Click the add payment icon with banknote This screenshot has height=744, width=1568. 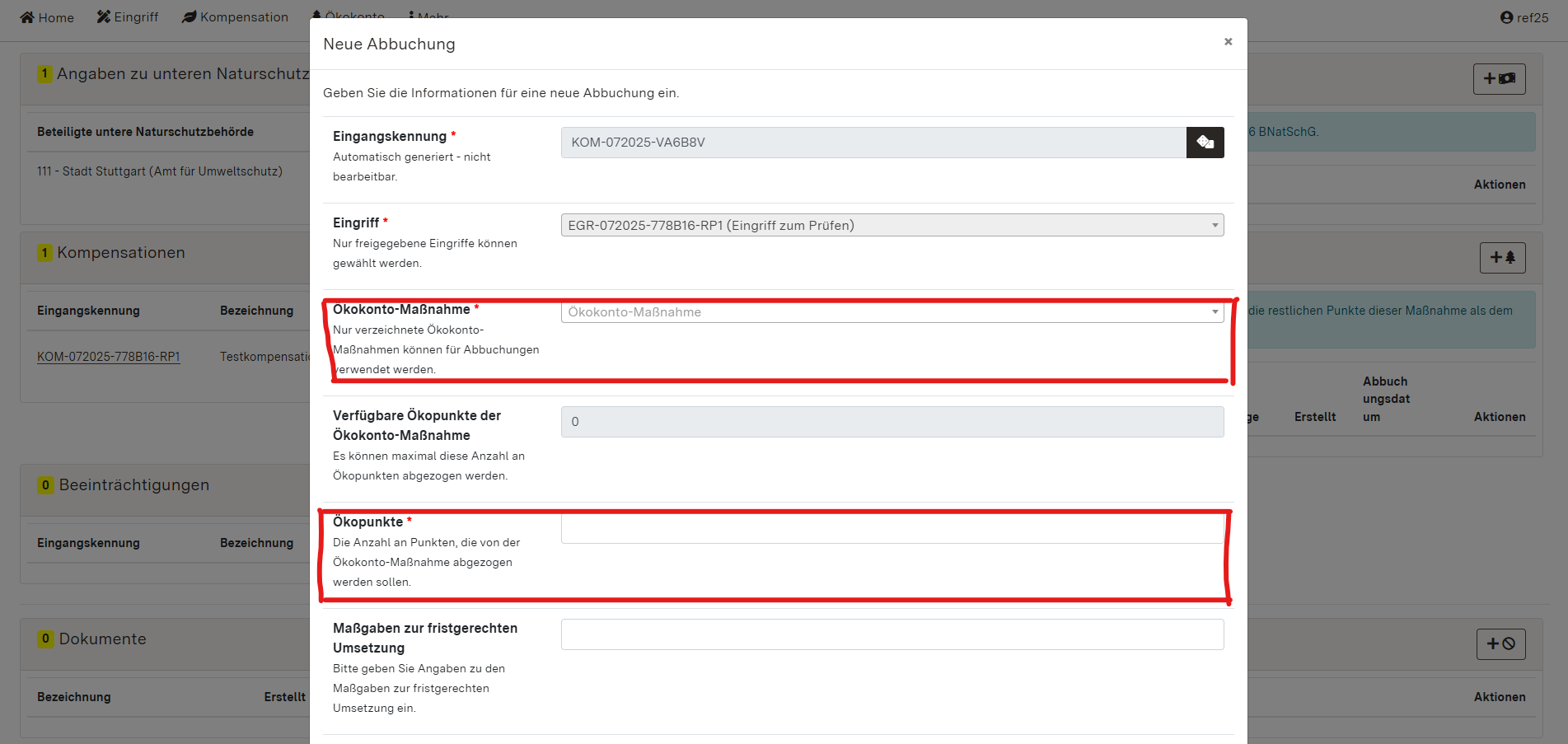click(x=1499, y=79)
